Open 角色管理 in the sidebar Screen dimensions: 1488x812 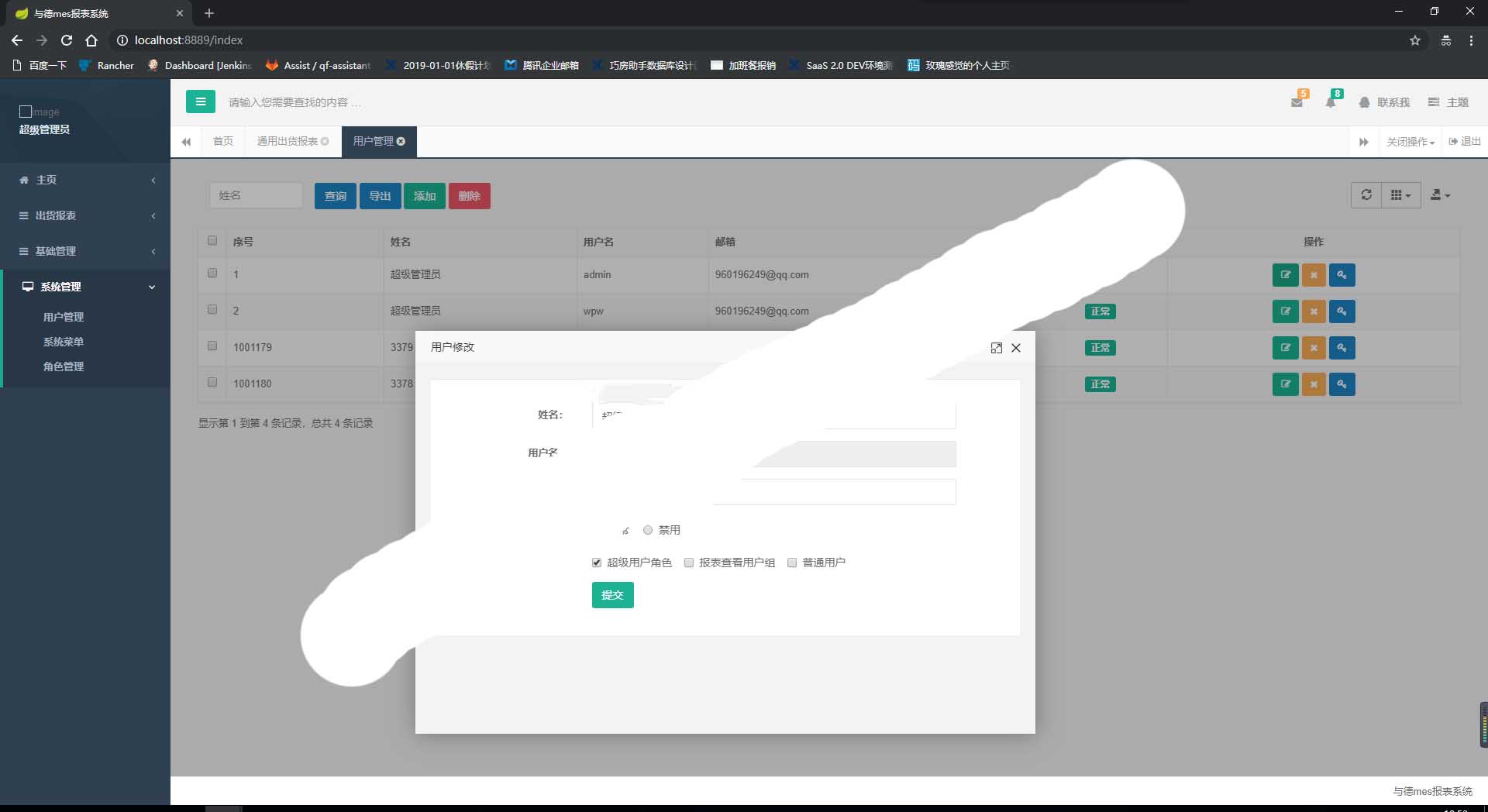[64, 366]
